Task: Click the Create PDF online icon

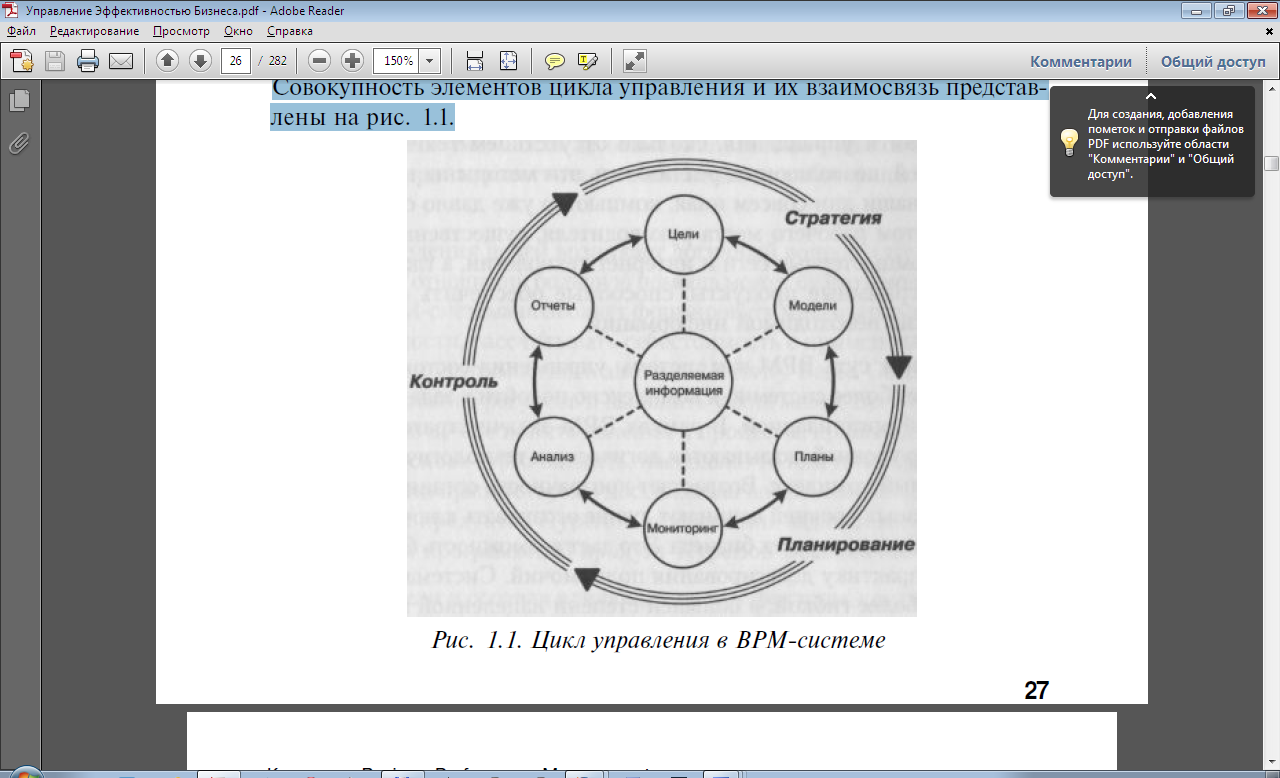Action: [x=22, y=61]
